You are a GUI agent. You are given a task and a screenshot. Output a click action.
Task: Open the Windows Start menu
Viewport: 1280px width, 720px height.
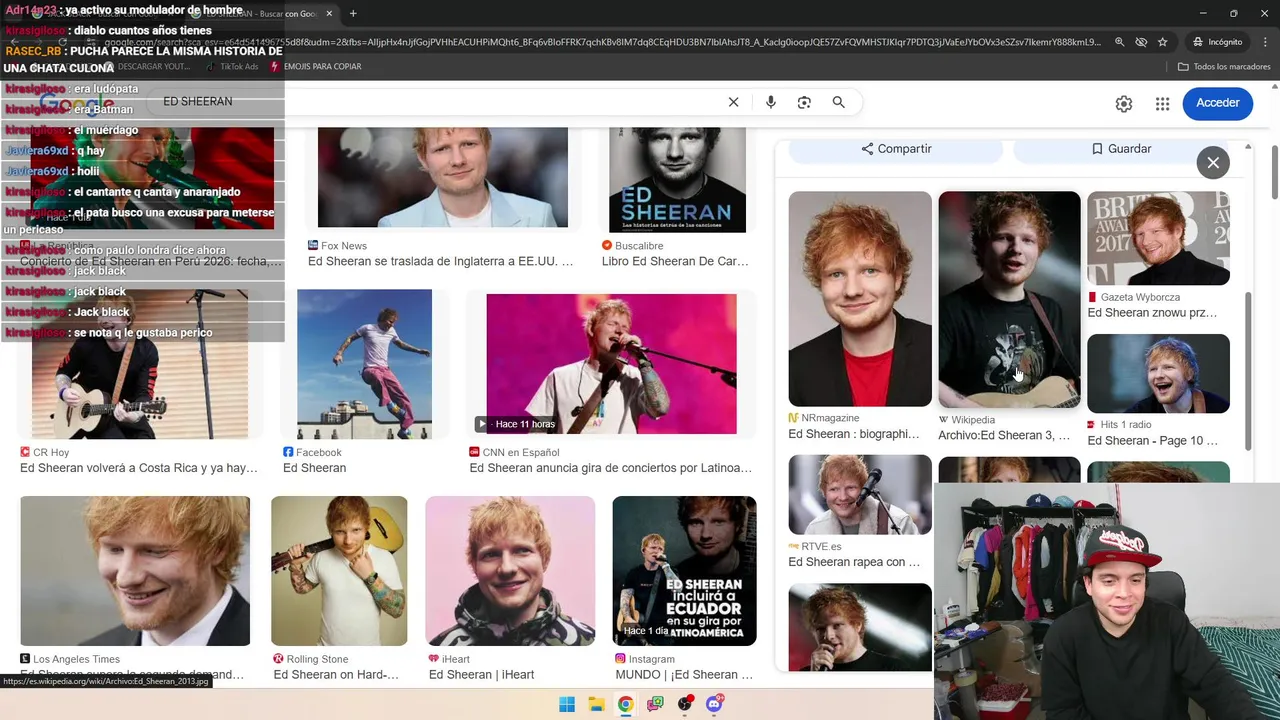pos(567,704)
